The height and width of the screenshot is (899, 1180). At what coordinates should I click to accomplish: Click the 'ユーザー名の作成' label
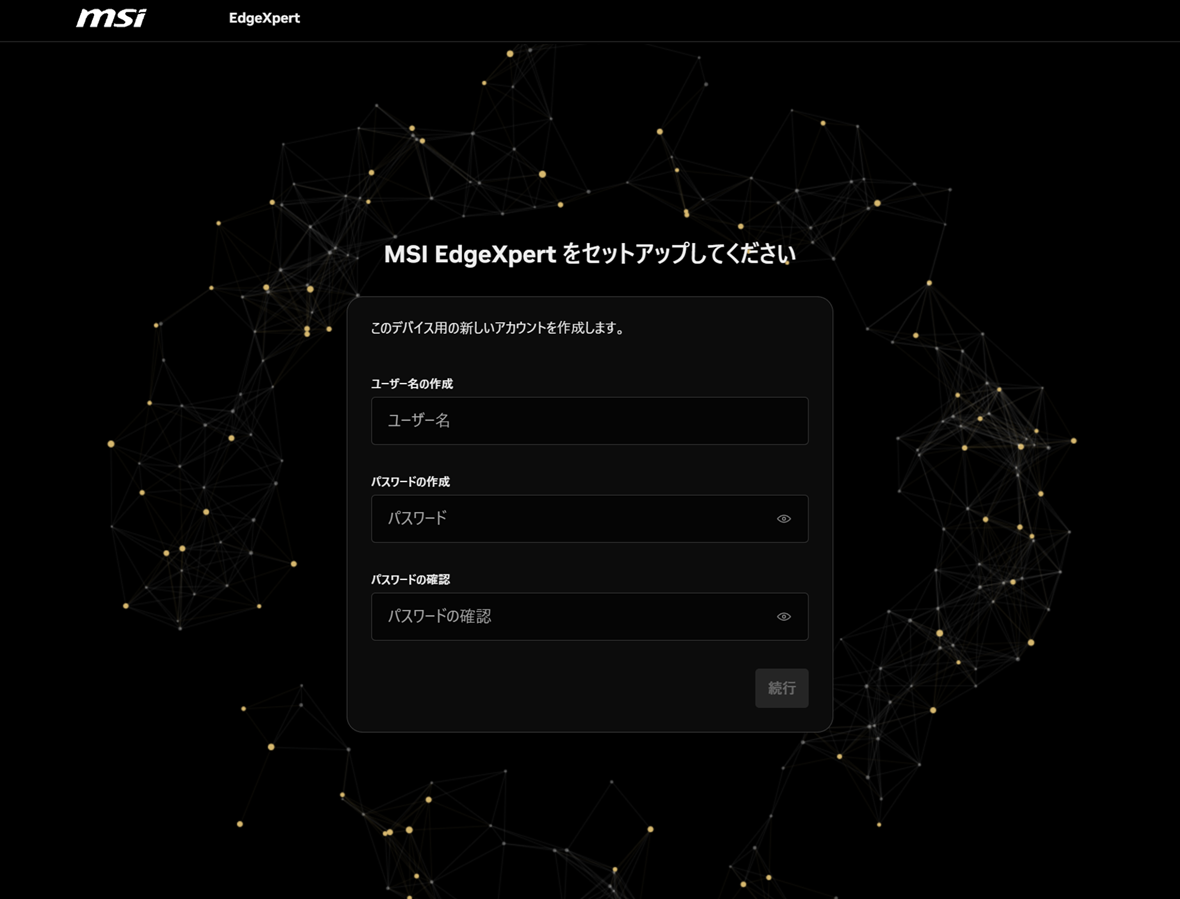coord(412,384)
